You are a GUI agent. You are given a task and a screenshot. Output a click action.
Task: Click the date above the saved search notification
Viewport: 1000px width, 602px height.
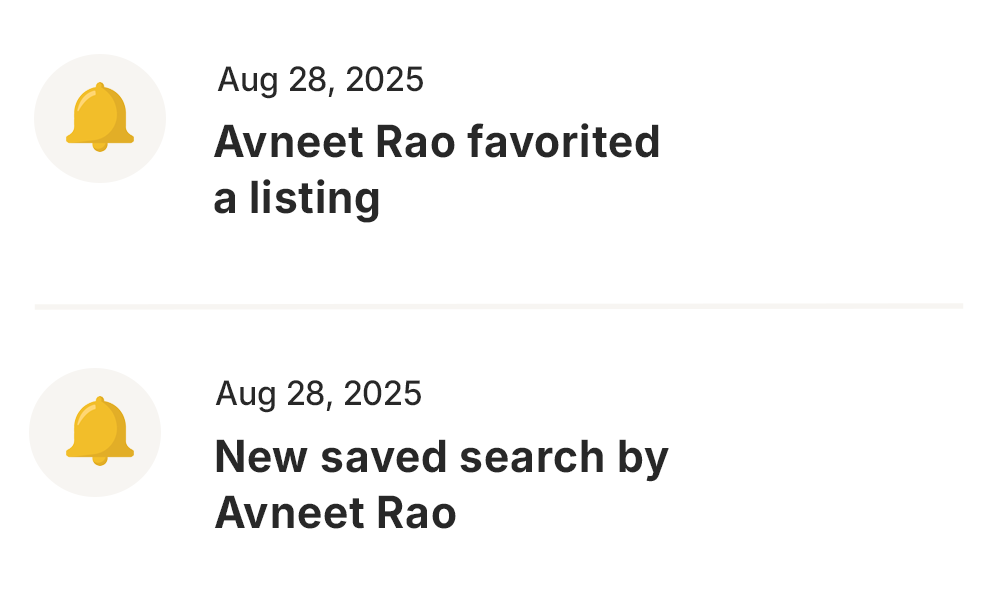(x=318, y=394)
